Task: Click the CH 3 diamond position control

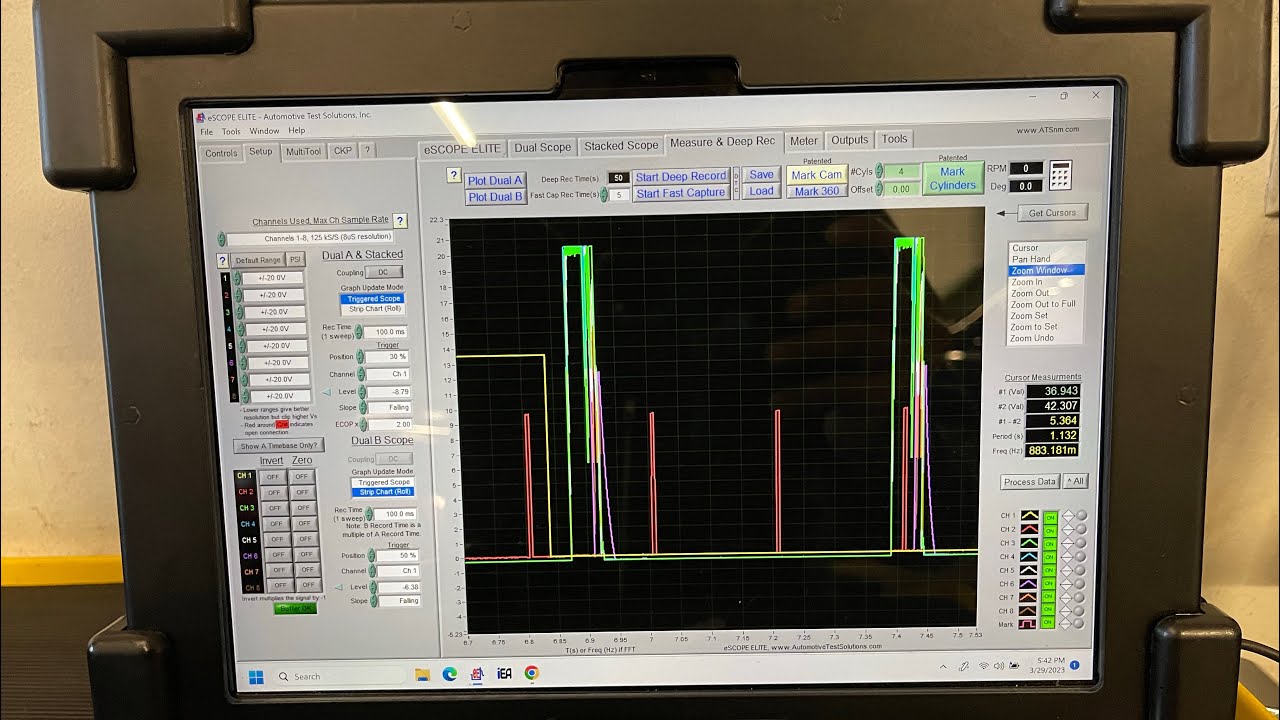Action: pos(1067,543)
